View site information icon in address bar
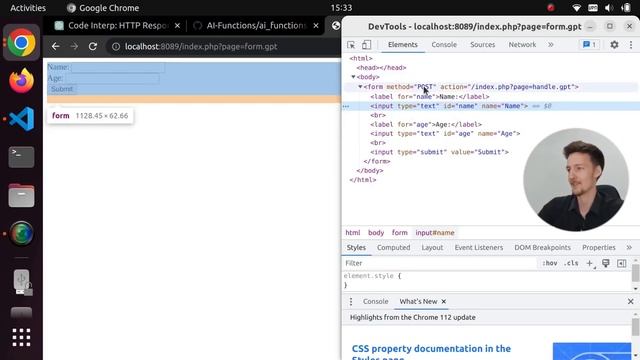Viewport: 640px width, 360px height. click(116, 47)
